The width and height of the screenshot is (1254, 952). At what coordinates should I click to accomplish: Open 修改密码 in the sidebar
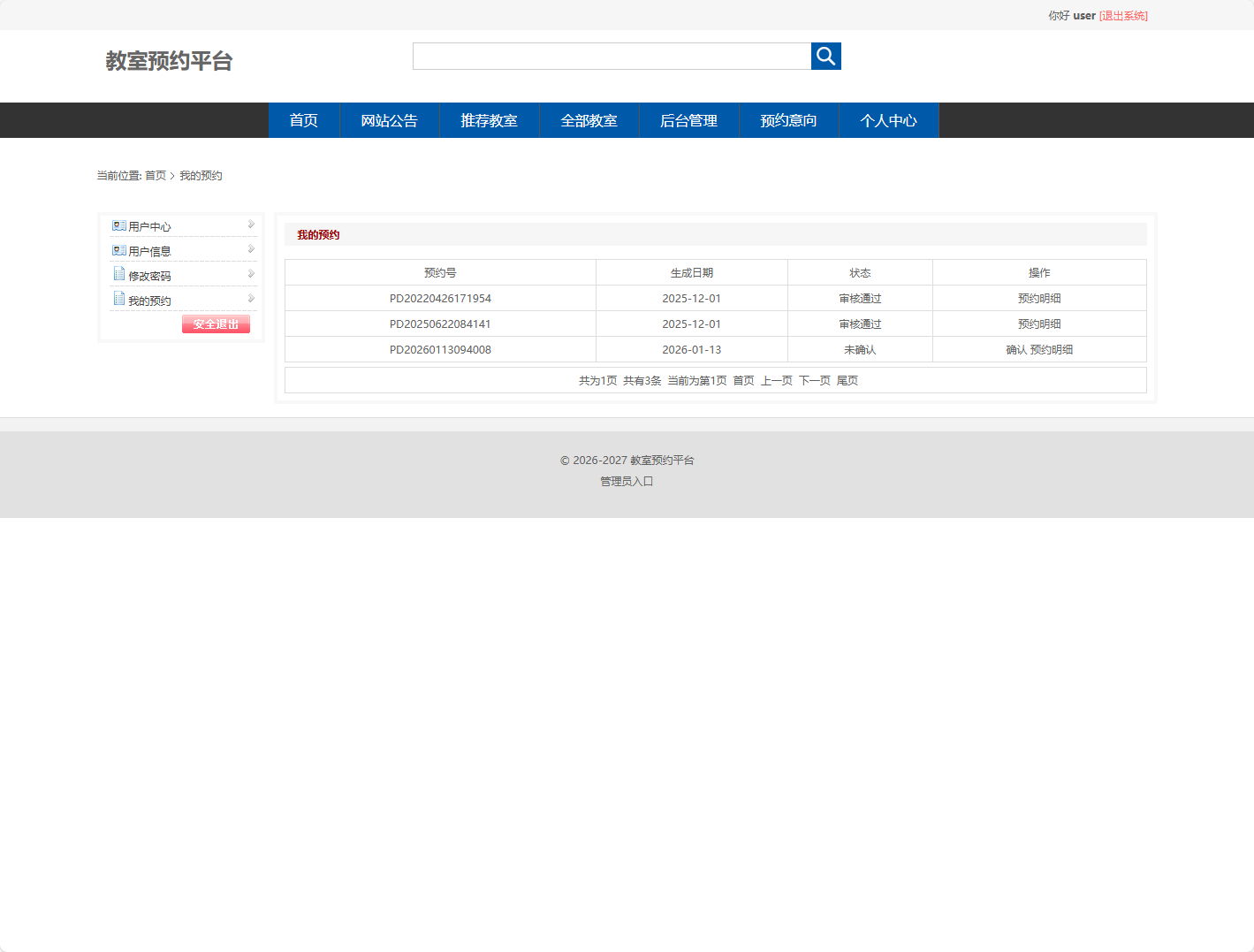coord(150,275)
